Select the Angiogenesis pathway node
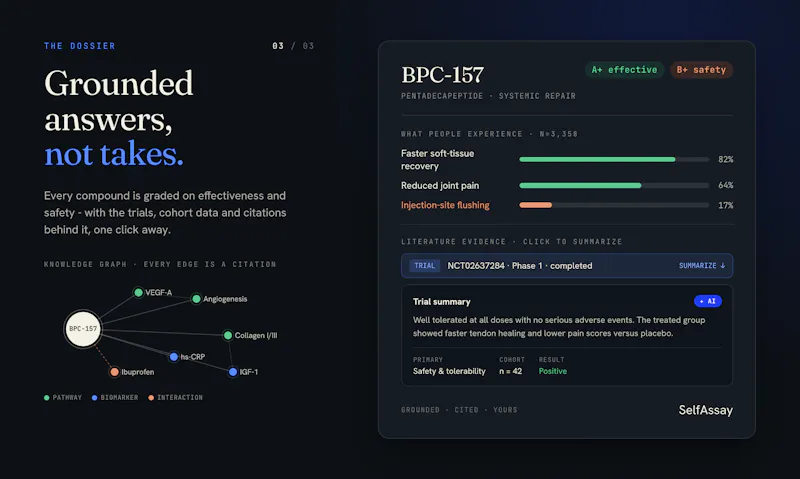This screenshot has height=479, width=800. click(x=196, y=299)
